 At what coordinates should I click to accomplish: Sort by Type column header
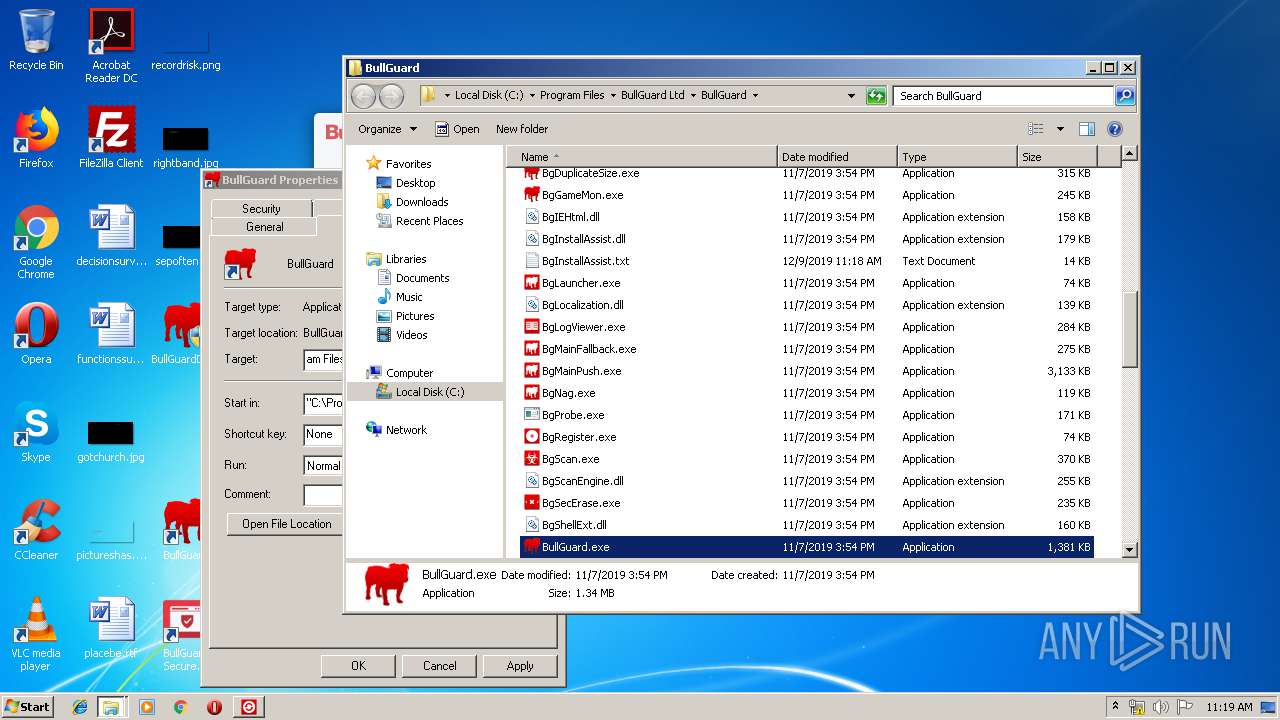tap(957, 157)
